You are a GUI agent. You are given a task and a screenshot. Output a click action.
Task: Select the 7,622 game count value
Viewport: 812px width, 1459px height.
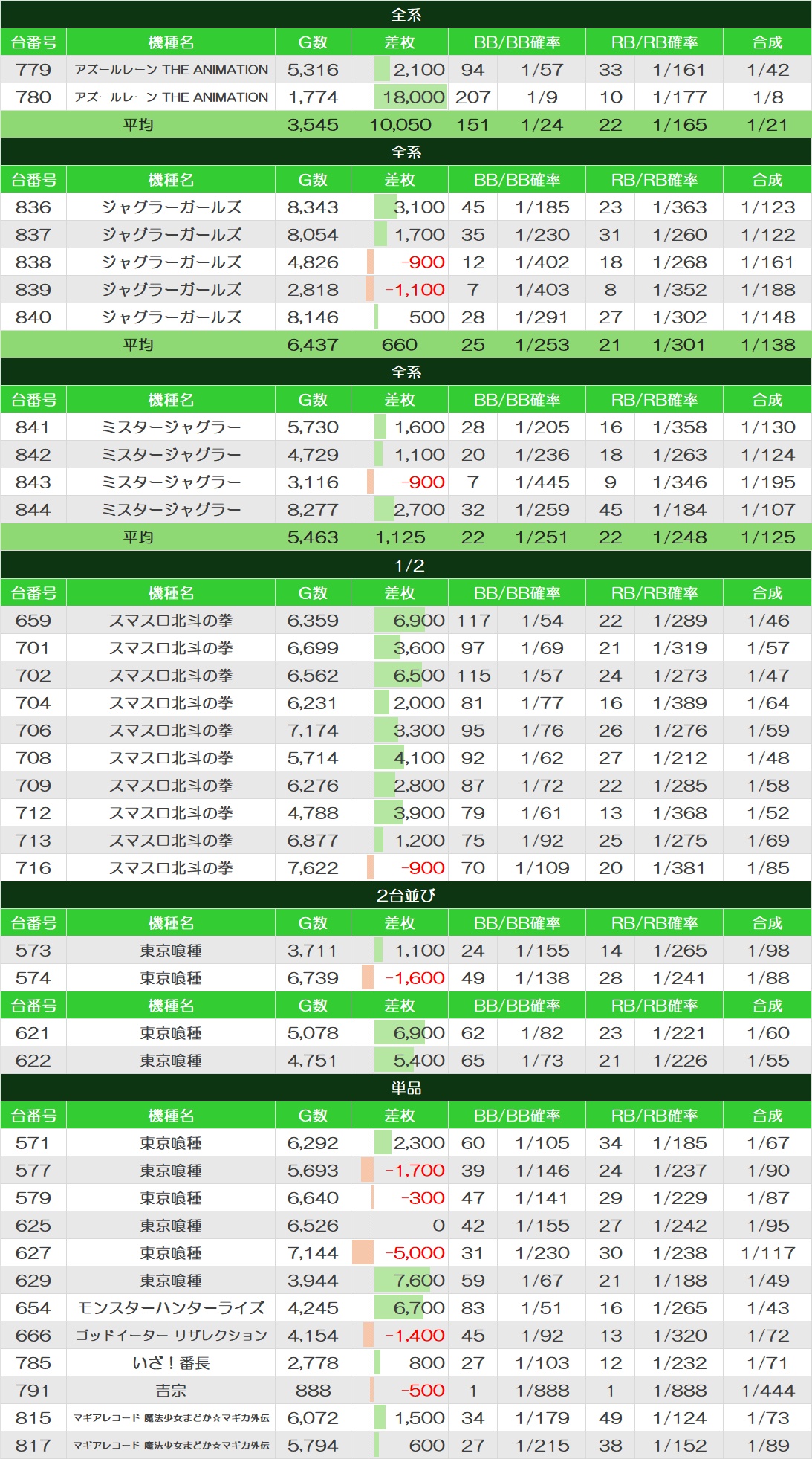pyautogui.click(x=313, y=868)
